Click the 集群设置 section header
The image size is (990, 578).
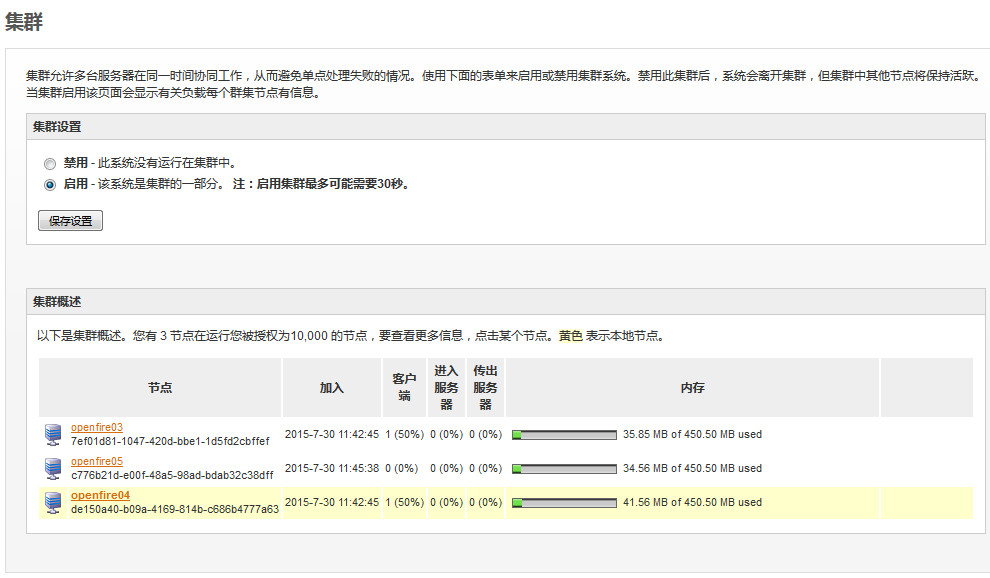tap(60, 126)
